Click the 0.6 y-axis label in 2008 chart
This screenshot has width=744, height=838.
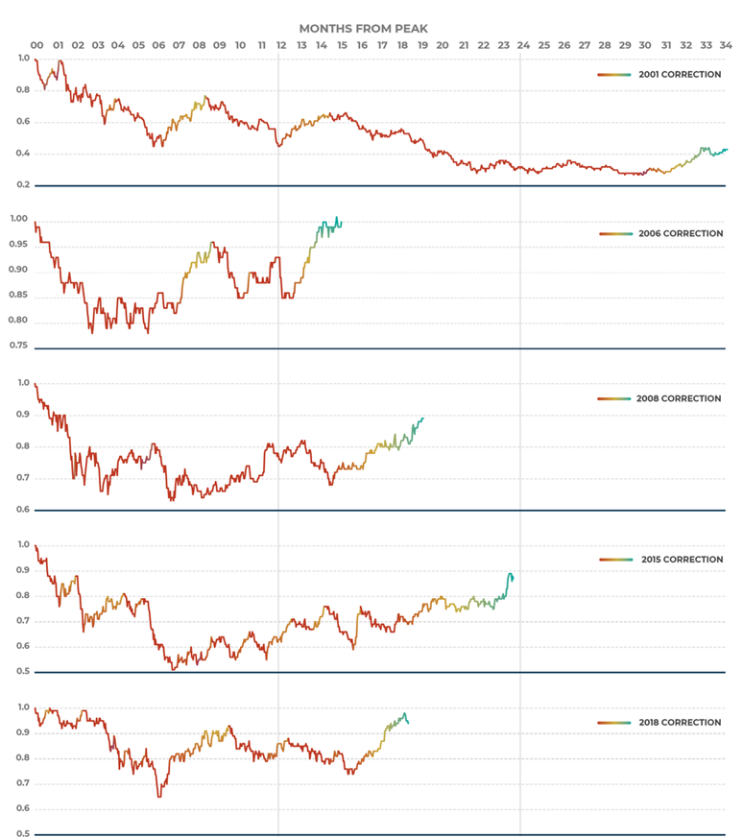click(22, 510)
